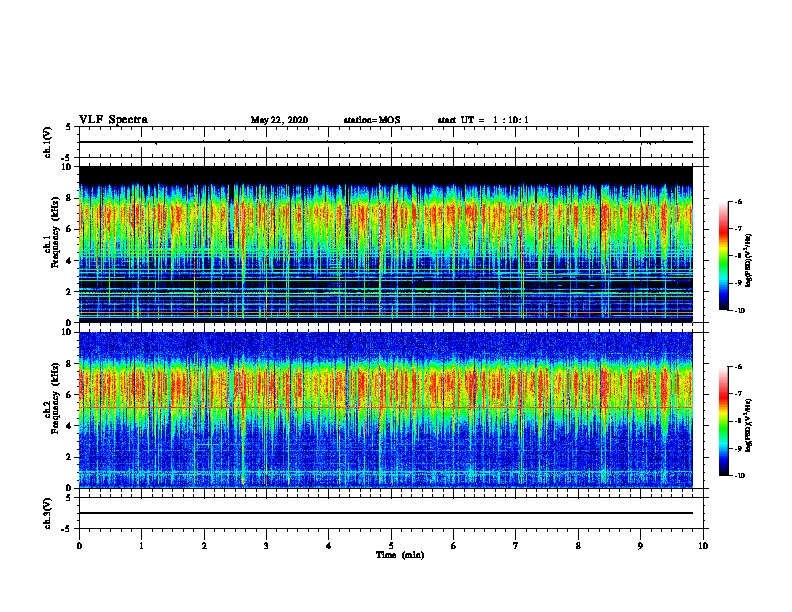
Task: Click time axis end label "10"
Action: (703, 546)
